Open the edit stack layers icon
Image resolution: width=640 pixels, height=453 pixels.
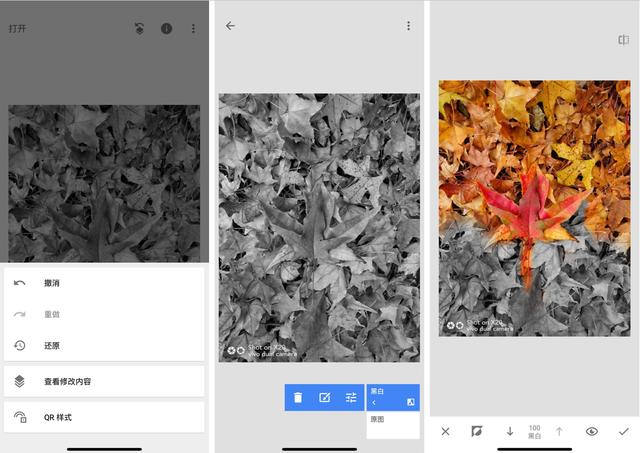140,28
